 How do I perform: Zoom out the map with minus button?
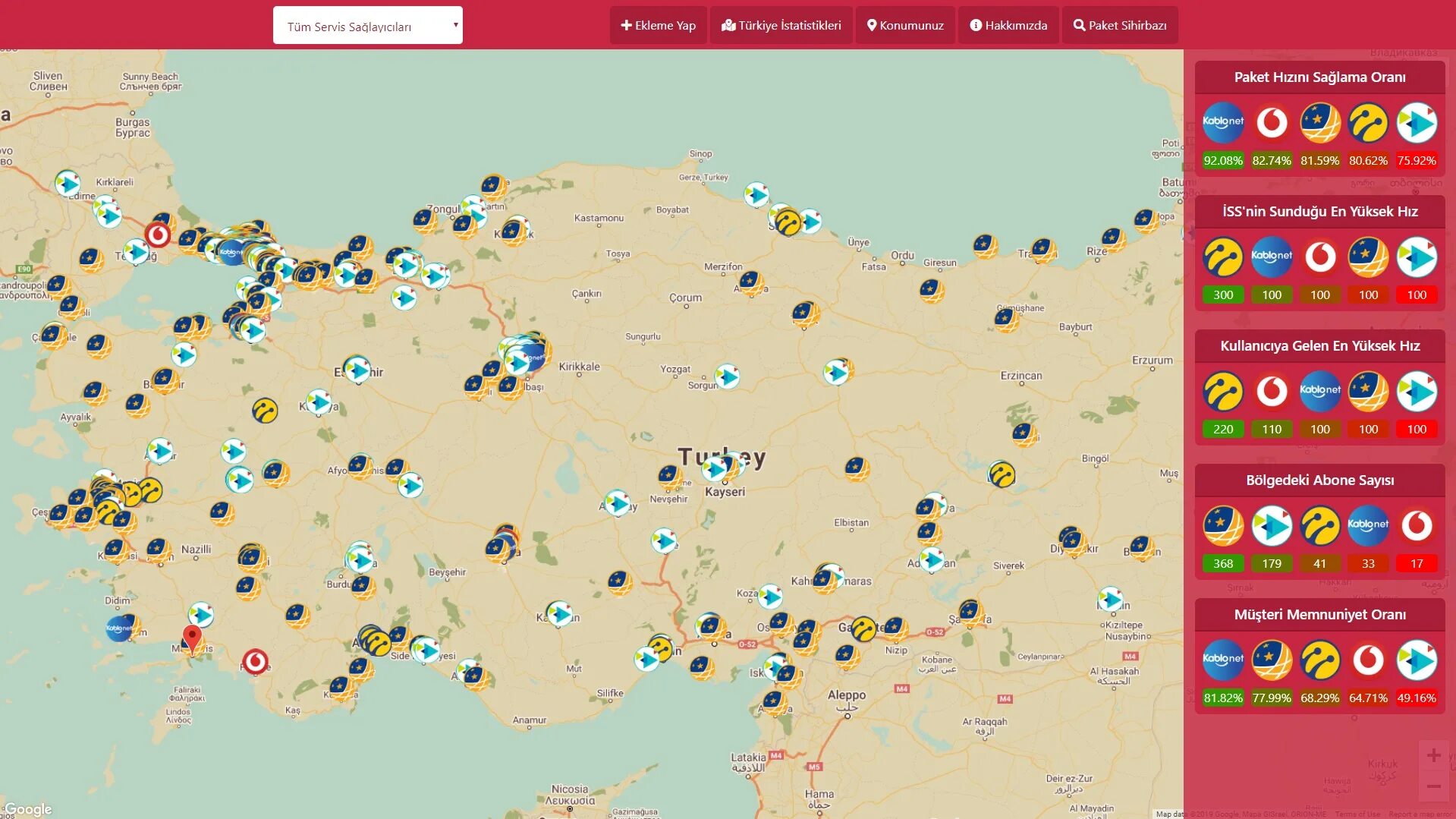pos(1433,786)
